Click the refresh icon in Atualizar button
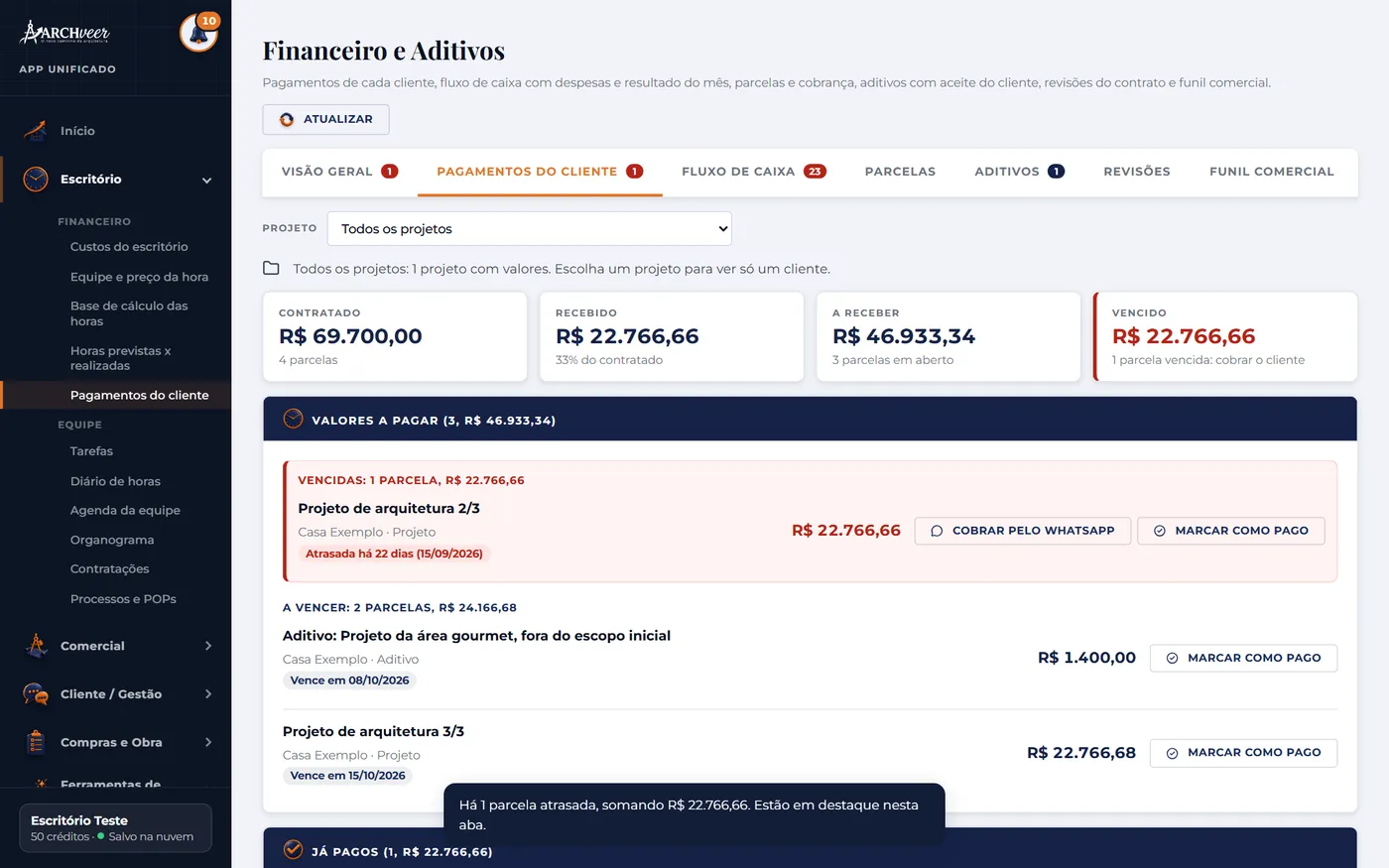The width and height of the screenshot is (1389, 868). pos(287,119)
